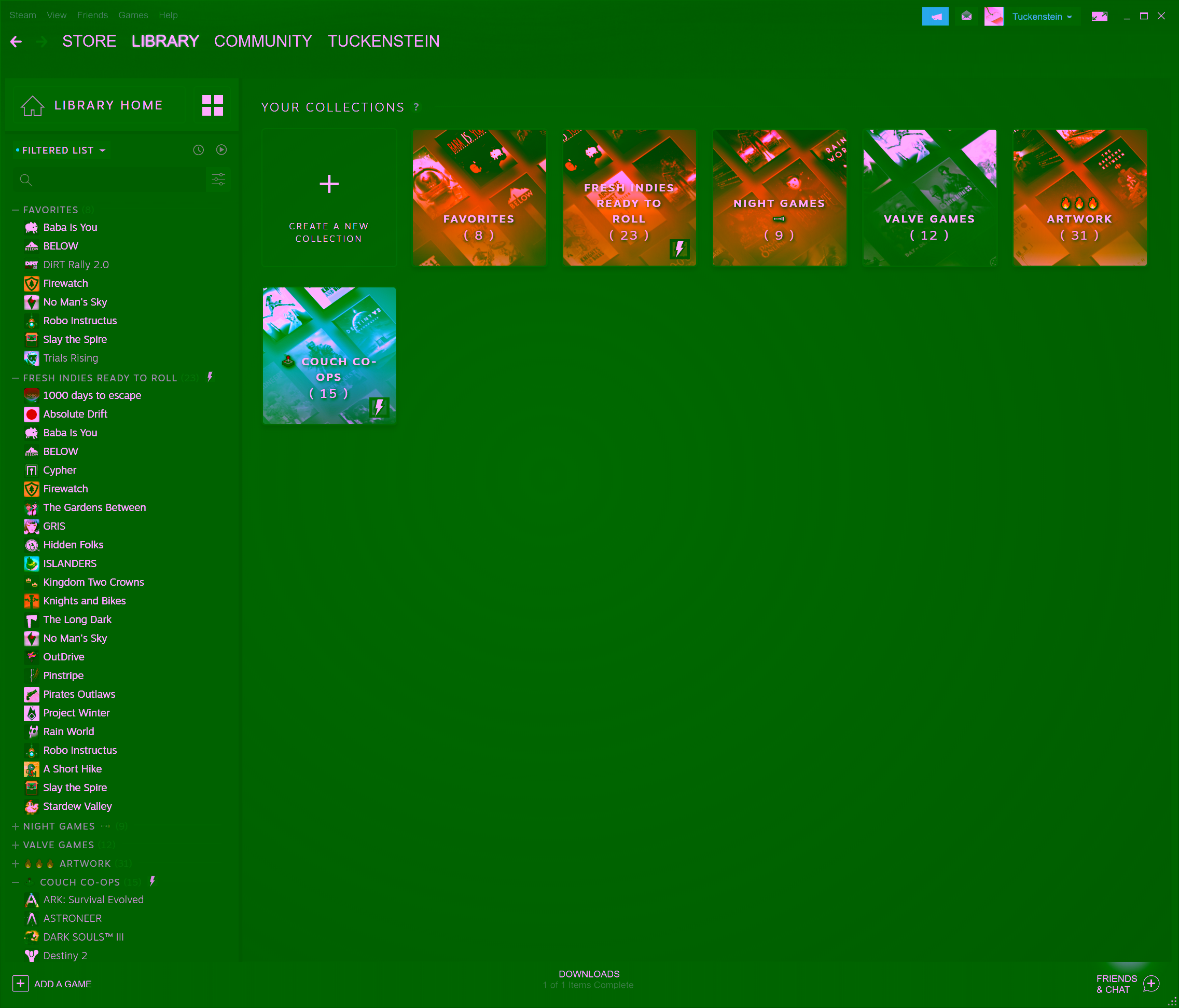Open the Artwork collection tile
This screenshot has height=1008, width=1179.
(x=1080, y=198)
